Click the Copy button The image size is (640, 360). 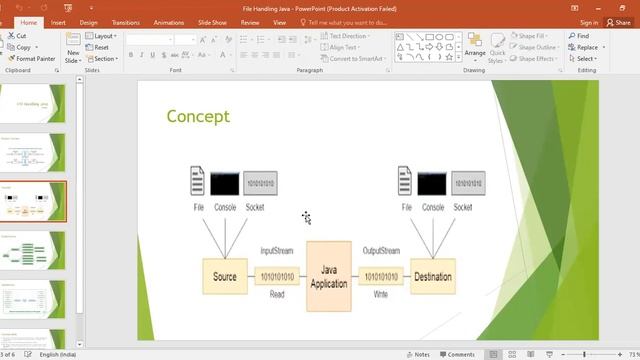point(19,47)
